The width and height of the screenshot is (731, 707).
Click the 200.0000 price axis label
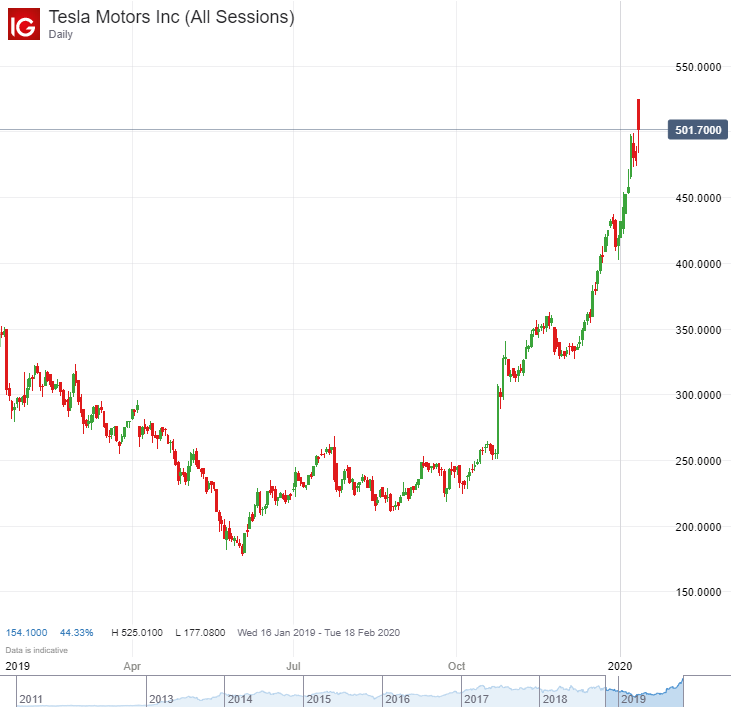tap(698, 527)
